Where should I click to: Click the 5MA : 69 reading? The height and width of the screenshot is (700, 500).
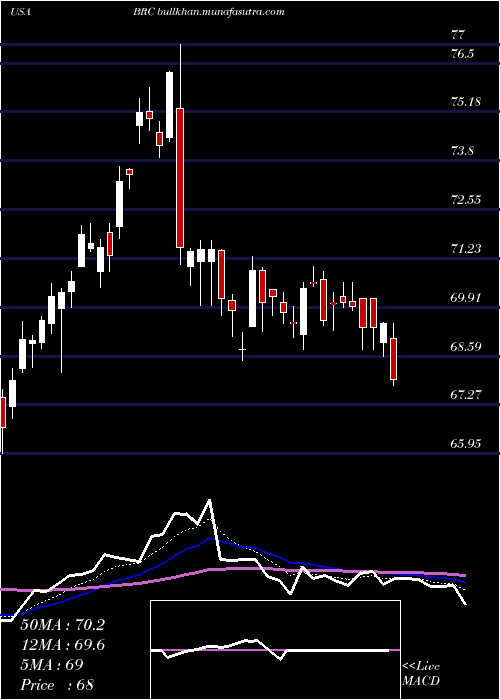pos(52,664)
